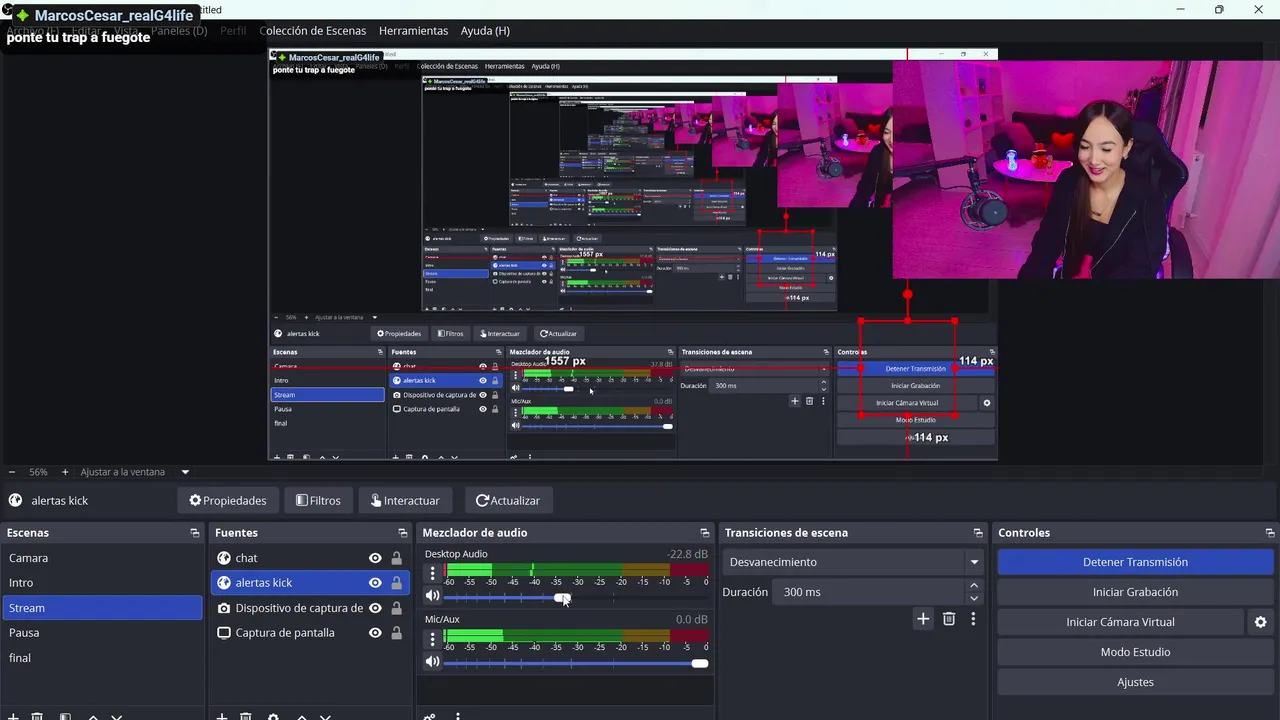
Task: Hide the alertas kick source
Action: [x=375, y=583]
